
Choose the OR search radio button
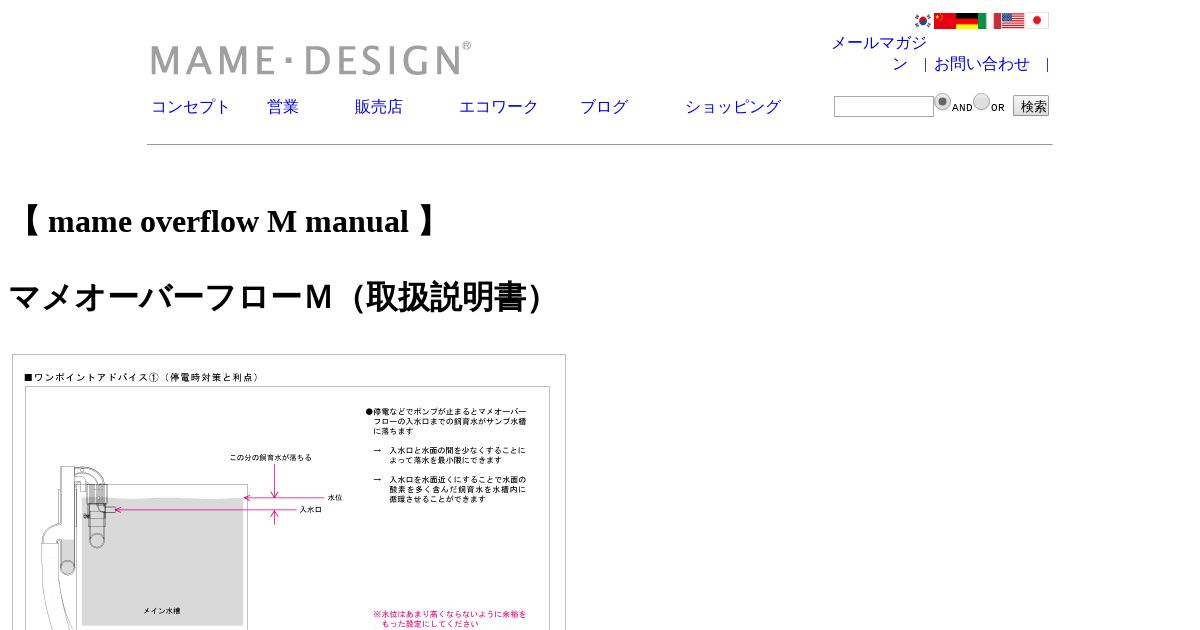pyautogui.click(x=981, y=102)
